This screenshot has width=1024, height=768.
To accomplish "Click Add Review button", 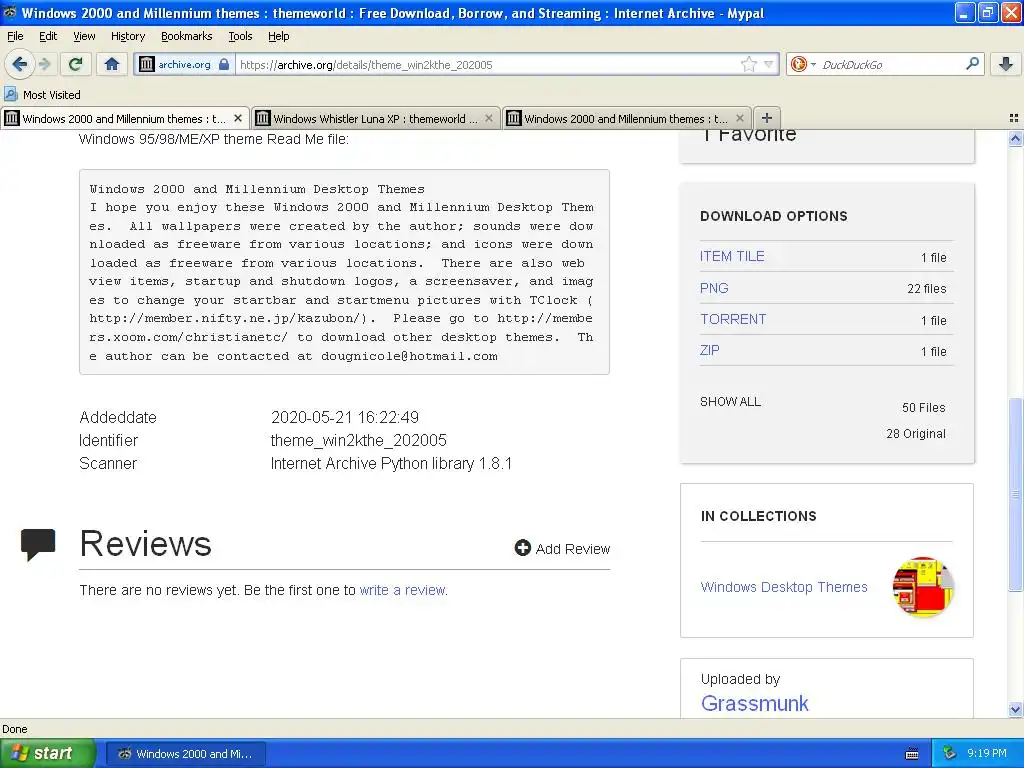I will pyautogui.click(x=562, y=549).
